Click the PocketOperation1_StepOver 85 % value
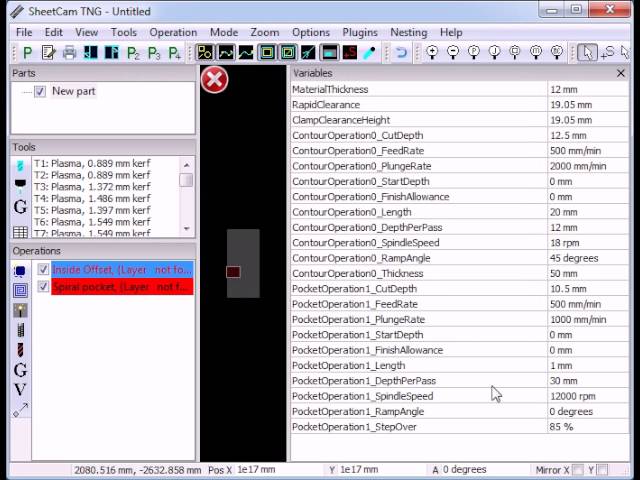640x480 pixels. (x=588, y=427)
